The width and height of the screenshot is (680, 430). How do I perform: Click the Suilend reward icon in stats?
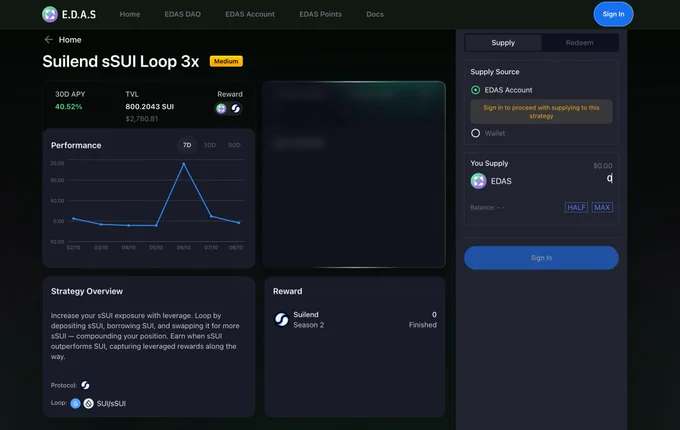pos(235,108)
